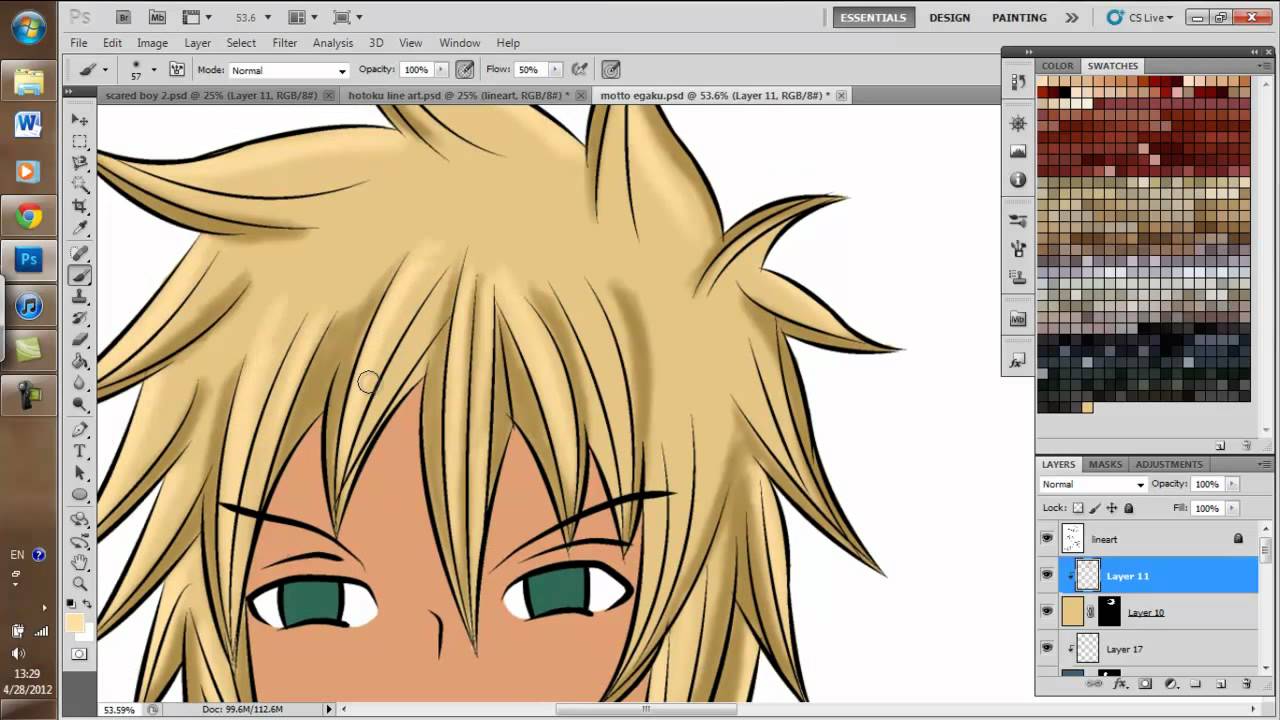This screenshot has width=1280, height=720.
Task: Open the Filter menu
Action: pos(285,43)
